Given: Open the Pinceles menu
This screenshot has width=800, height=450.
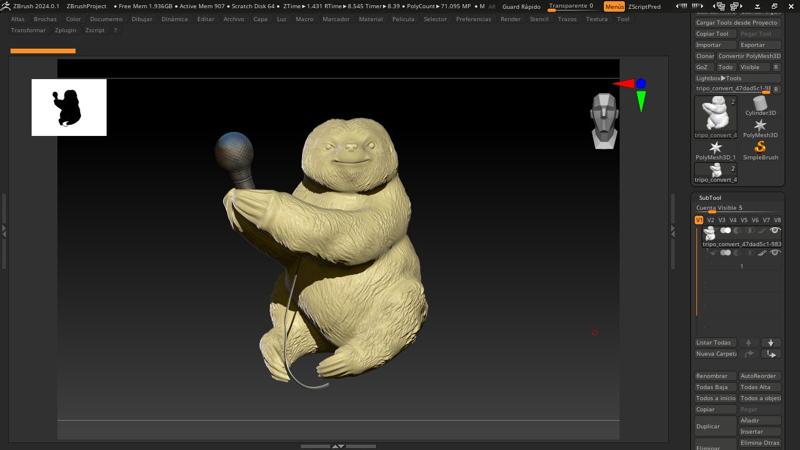Looking at the screenshot, I should pyautogui.click(x=45, y=19).
